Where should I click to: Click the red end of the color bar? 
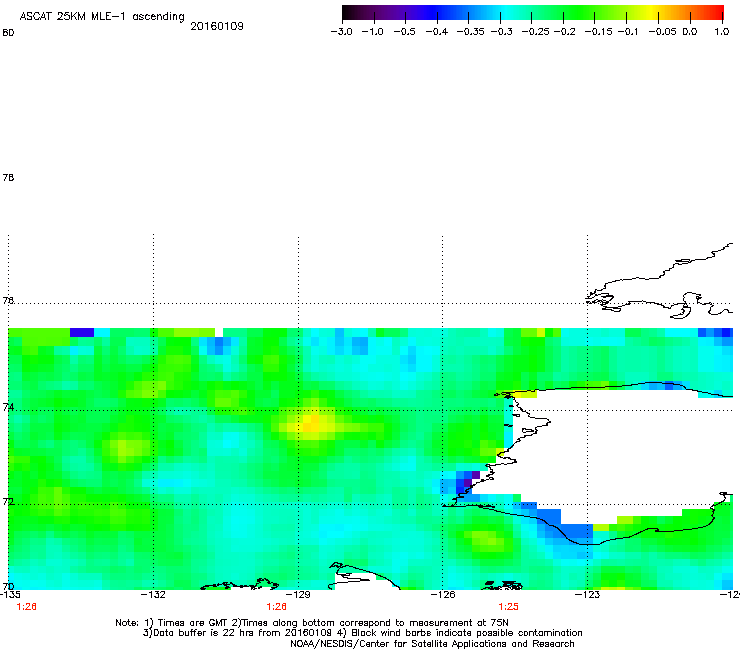pos(715,13)
